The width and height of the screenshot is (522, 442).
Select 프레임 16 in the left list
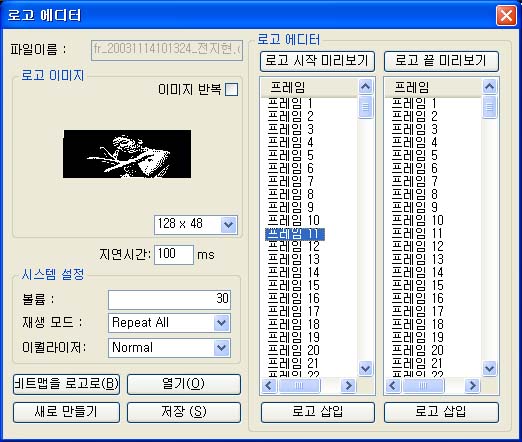click(294, 298)
